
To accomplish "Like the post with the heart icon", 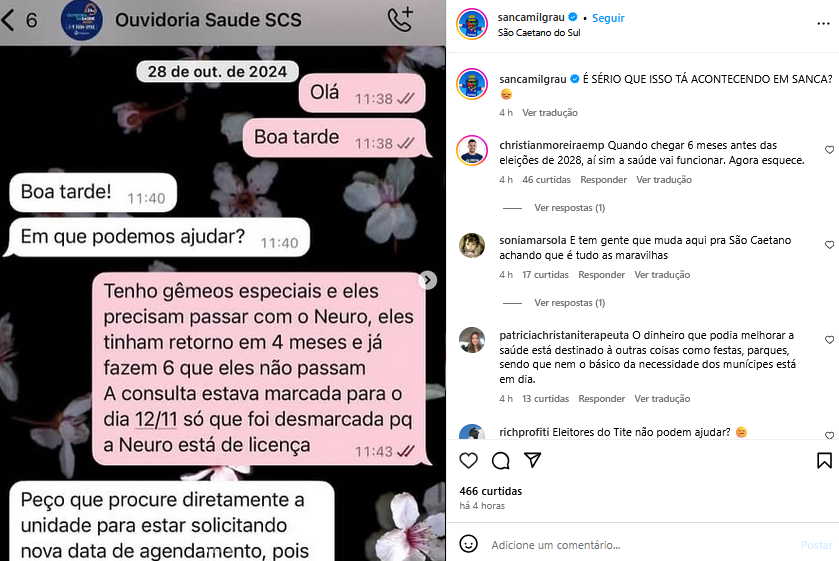I will [468, 460].
